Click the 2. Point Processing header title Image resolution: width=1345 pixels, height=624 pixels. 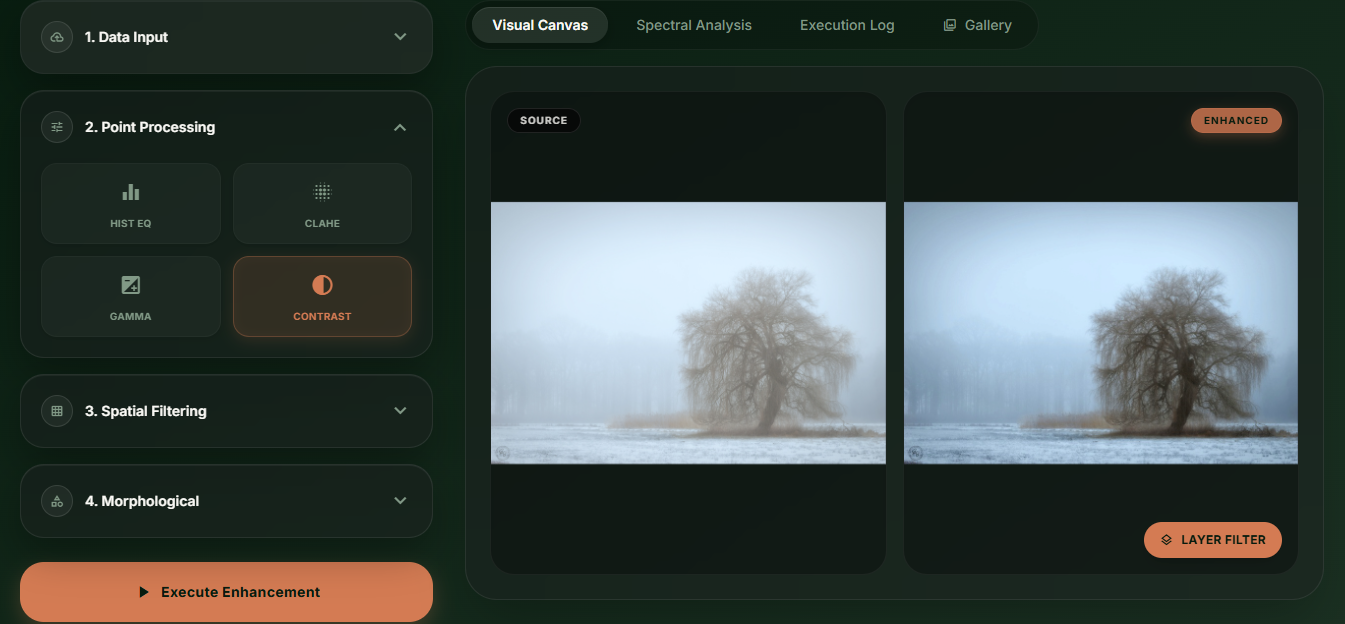pos(150,127)
